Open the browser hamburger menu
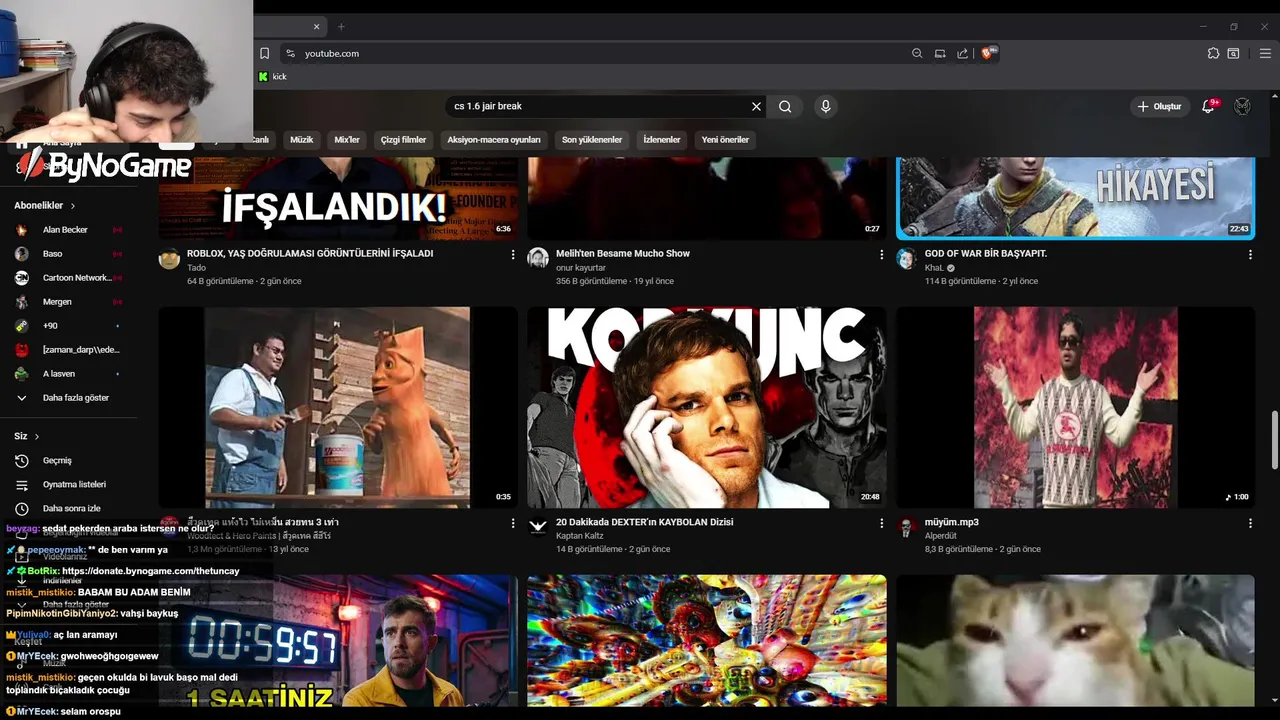 1265,53
